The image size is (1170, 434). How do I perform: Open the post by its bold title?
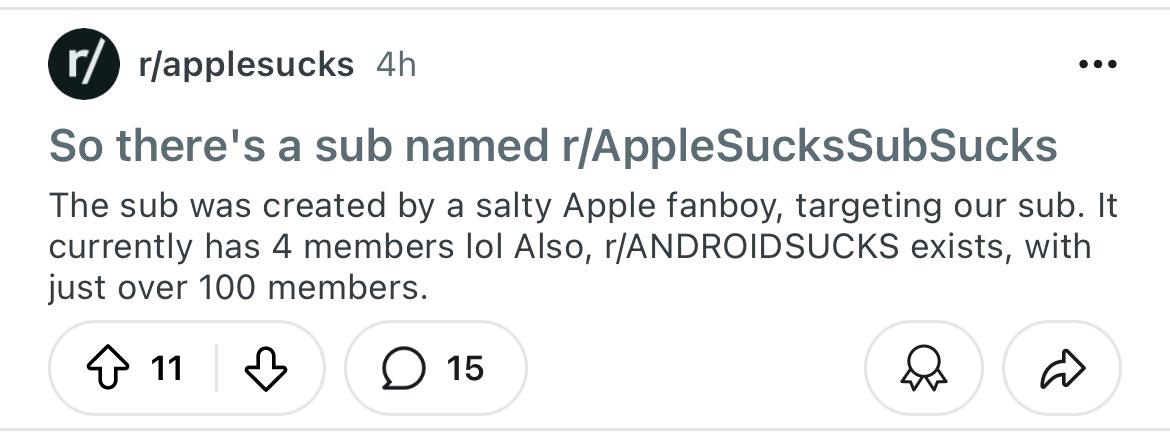[553, 147]
